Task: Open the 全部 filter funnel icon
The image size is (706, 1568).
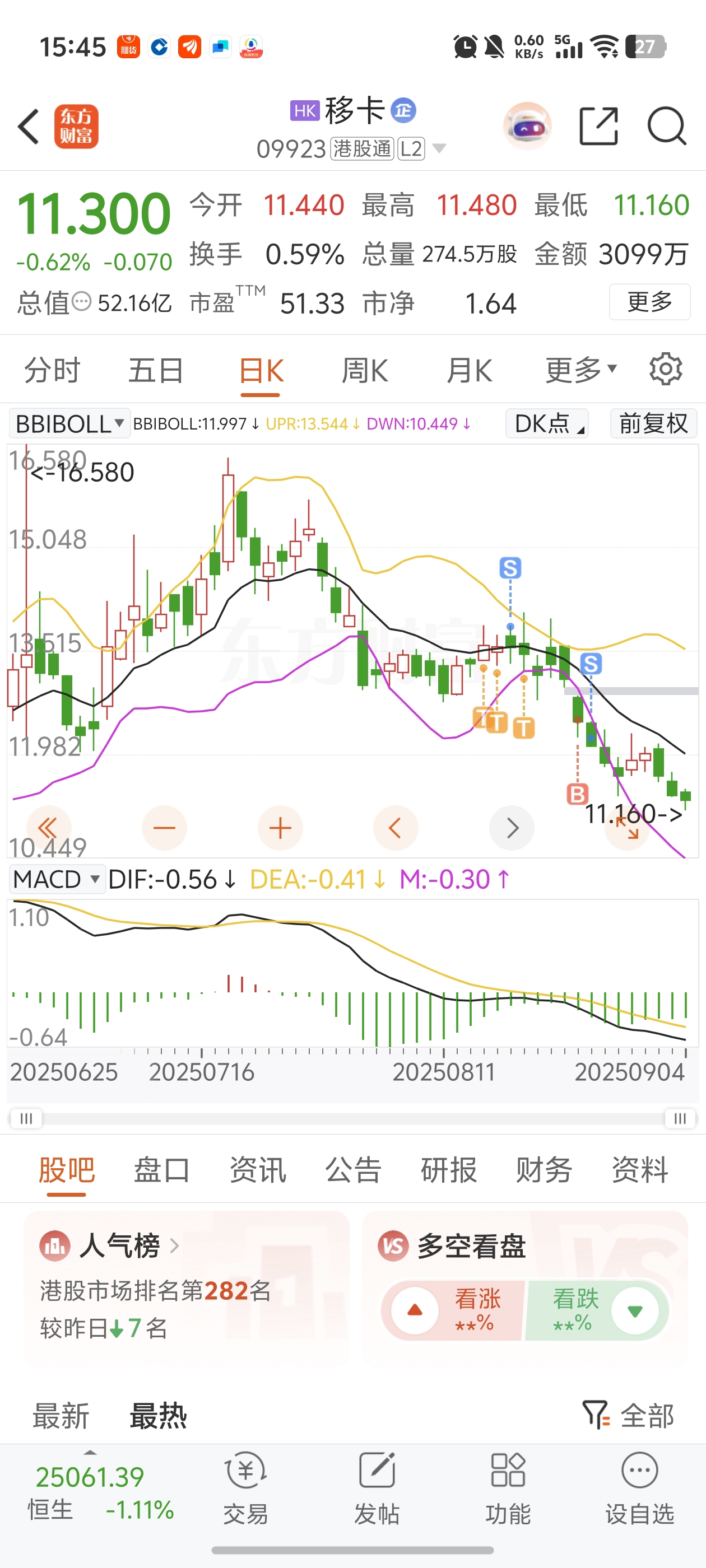Action: (x=596, y=1415)
